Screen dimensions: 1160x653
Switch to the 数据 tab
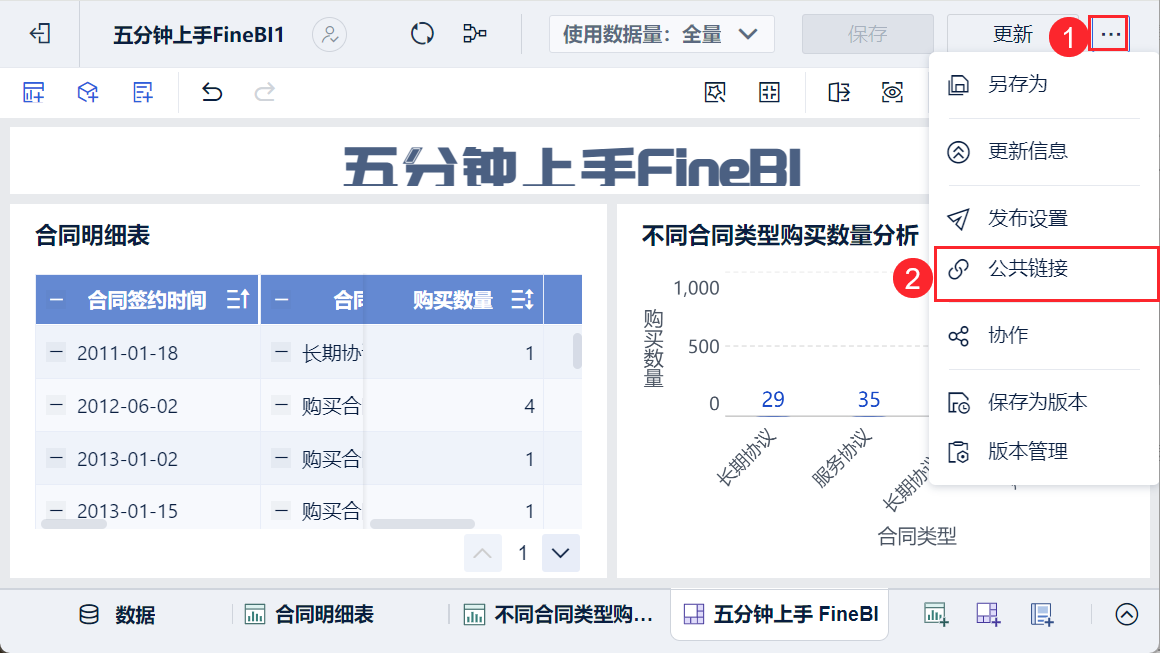117,615
